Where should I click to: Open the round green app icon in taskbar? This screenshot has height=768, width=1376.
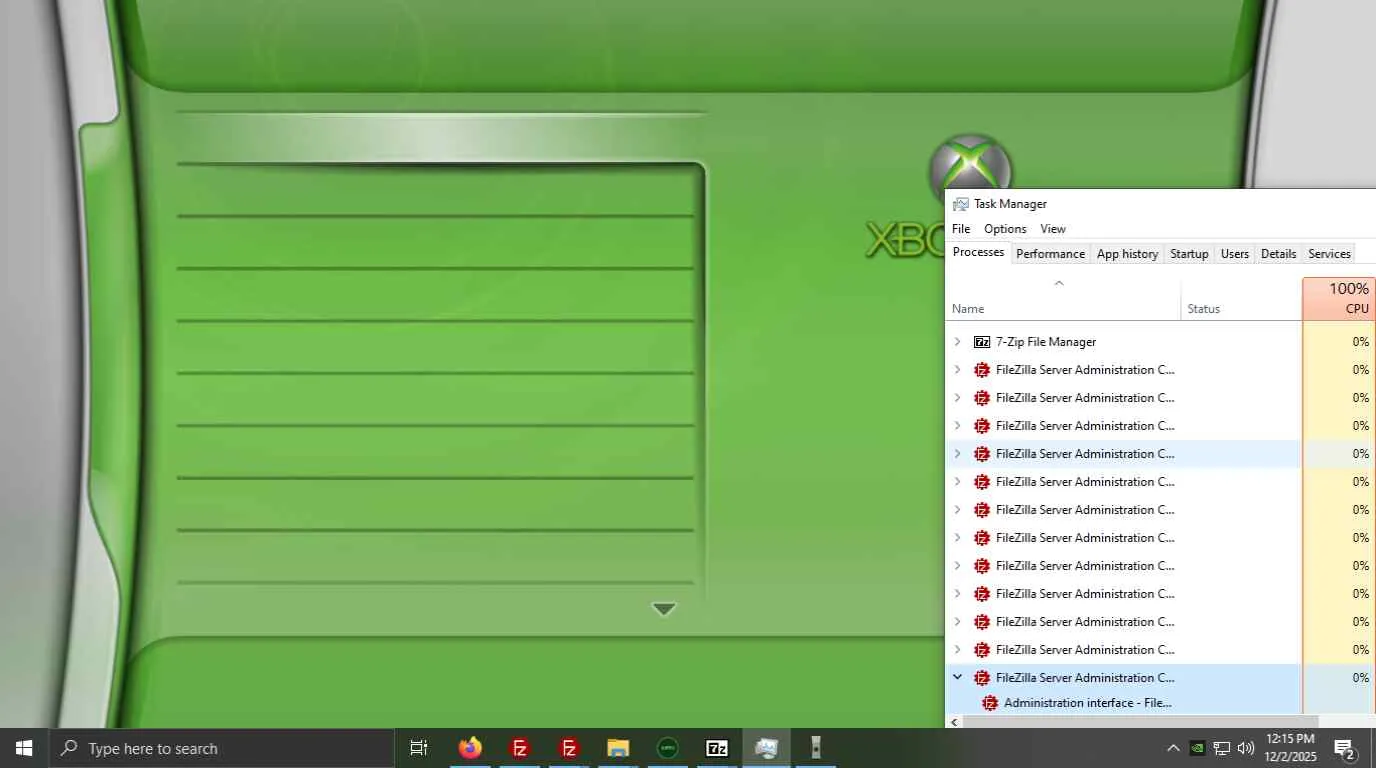[667, 748]
